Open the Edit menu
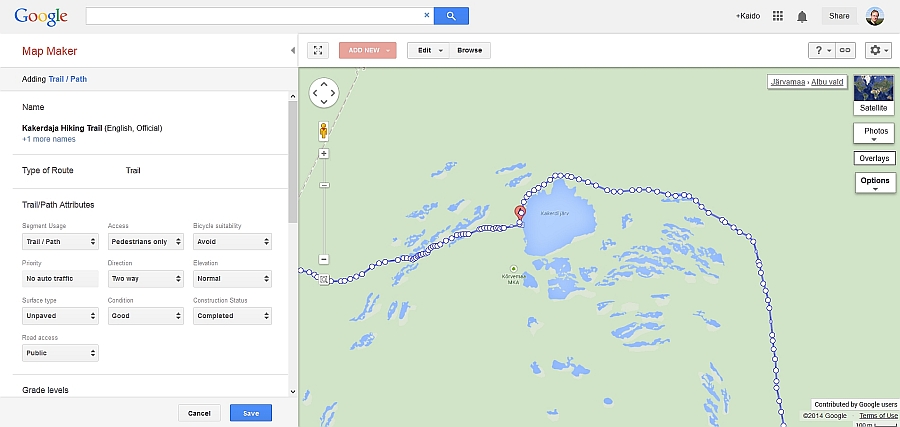 (428, 51)
